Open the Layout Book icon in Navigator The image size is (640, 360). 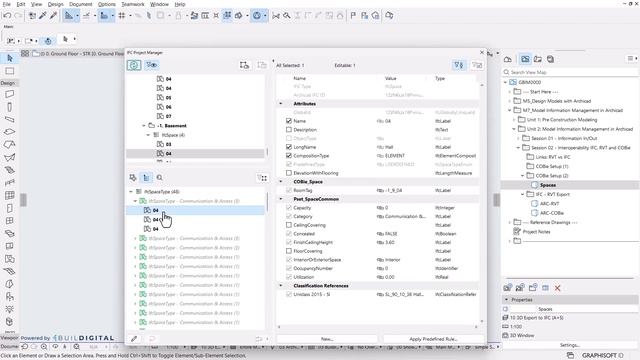[538, 59]
